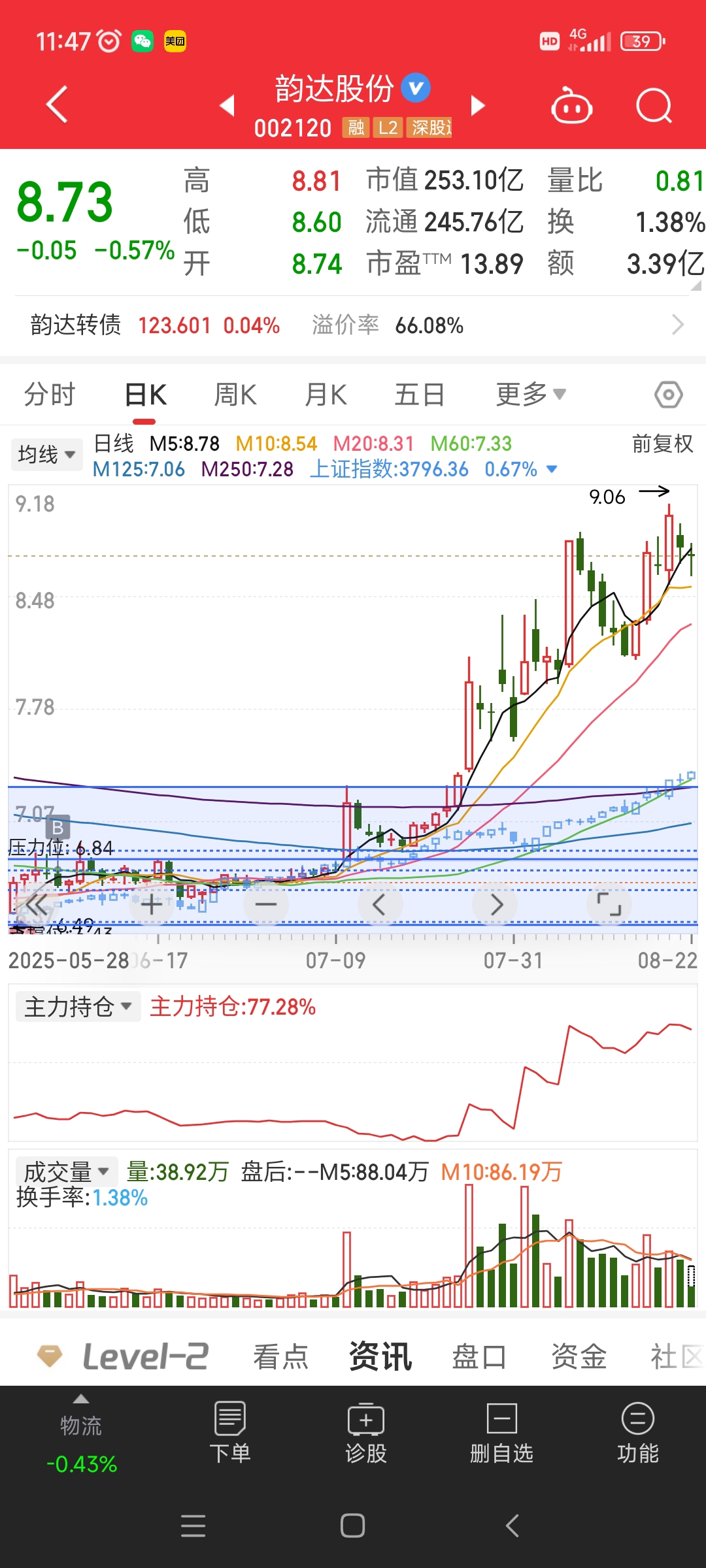This screenshot has width=706, height=1568.
Task: Switch to previous stock with left triangle
Action: click(x=227, y=105)
